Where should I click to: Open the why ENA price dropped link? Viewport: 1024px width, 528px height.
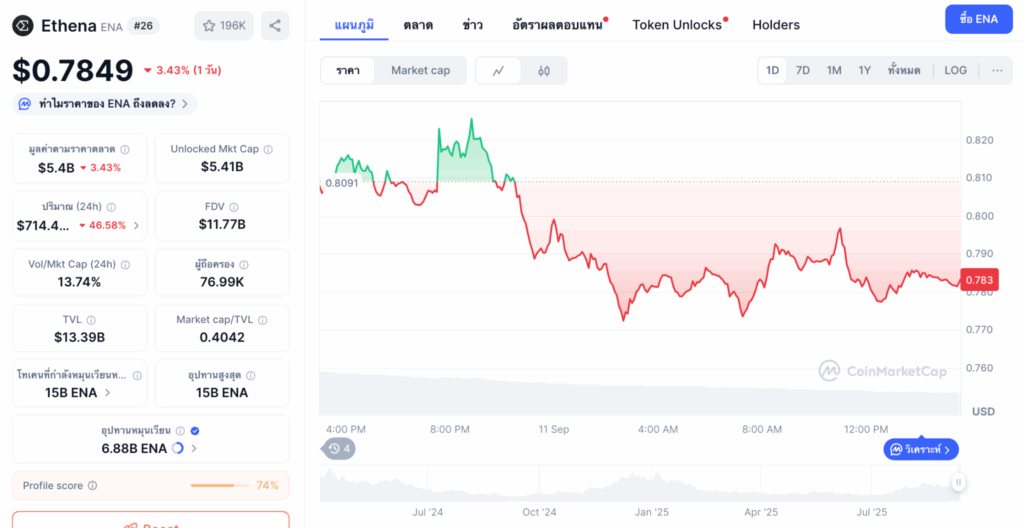(x=105, y=103)
